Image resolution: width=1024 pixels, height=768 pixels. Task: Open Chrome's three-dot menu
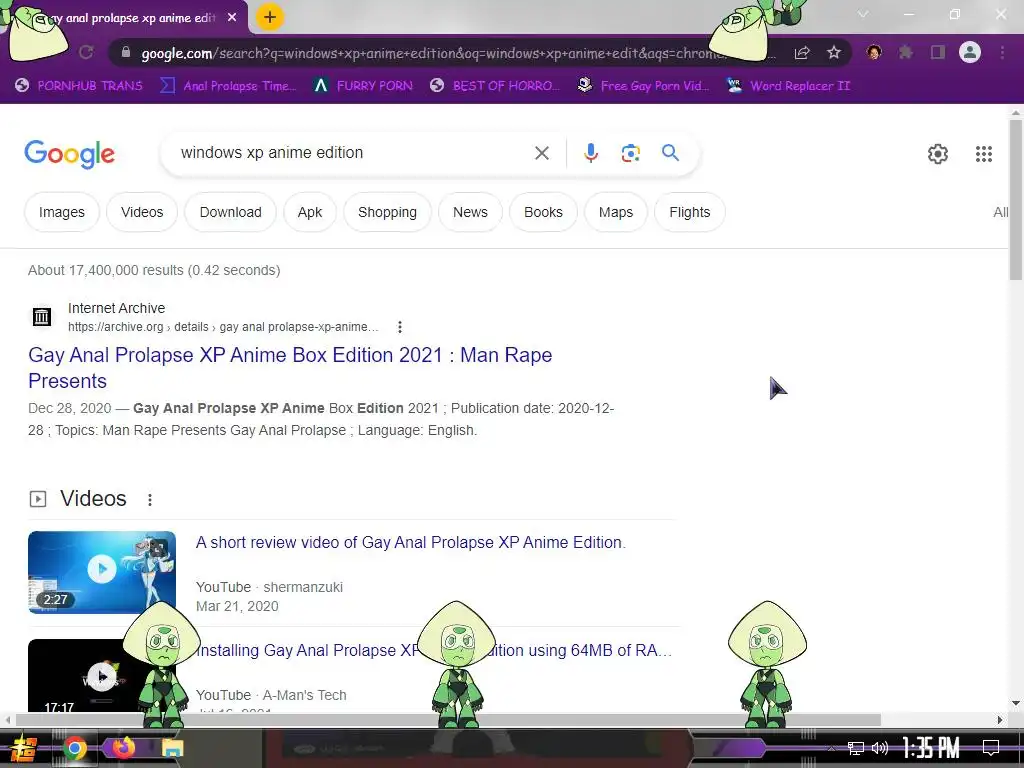pyautogui.click(x=1002, y=52)
